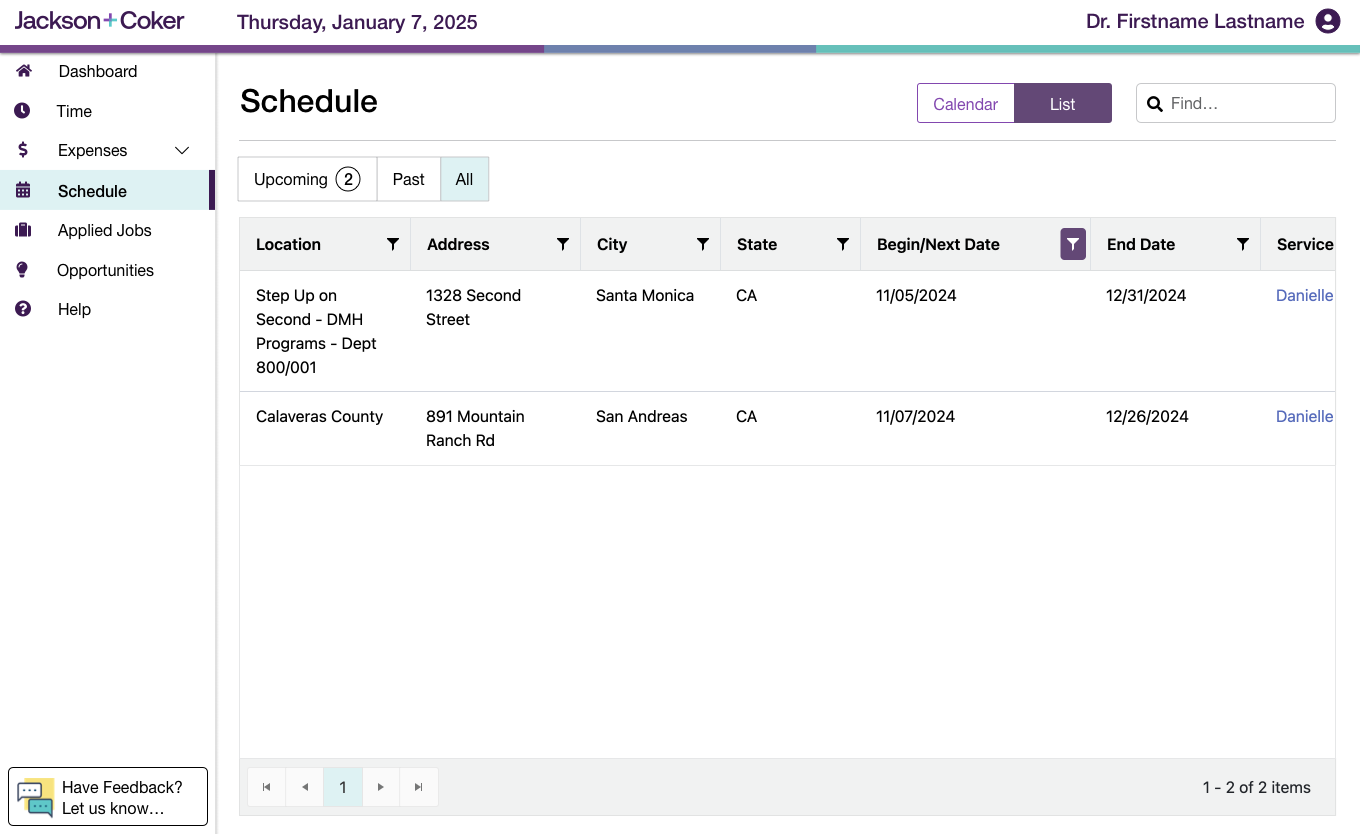Go to the next page of results
The width and height of the screenshot is (1360, 840).
pyautogui.click(x=381, y=787)
